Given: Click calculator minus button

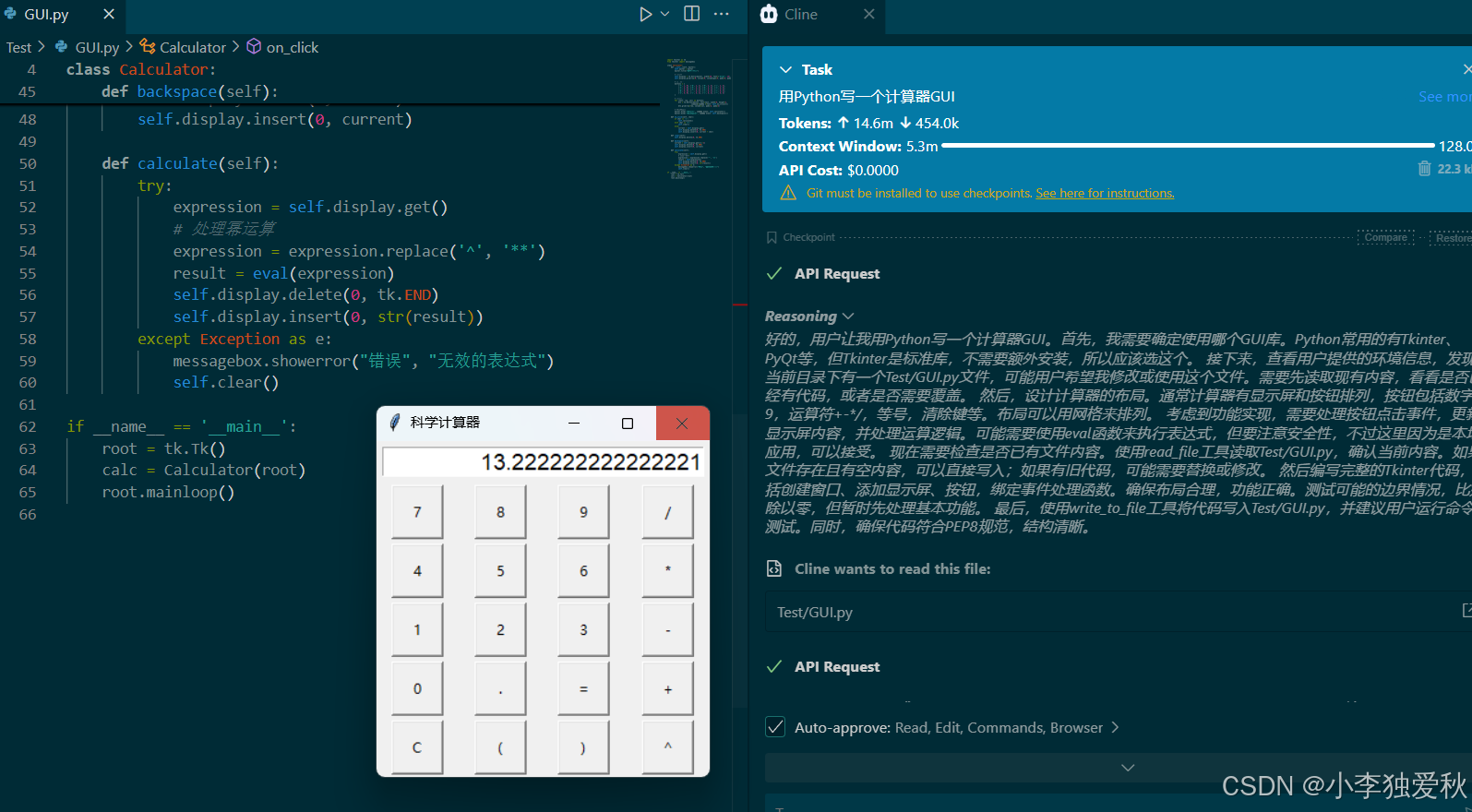Looking at the screenshot, I should click(667, 630).
